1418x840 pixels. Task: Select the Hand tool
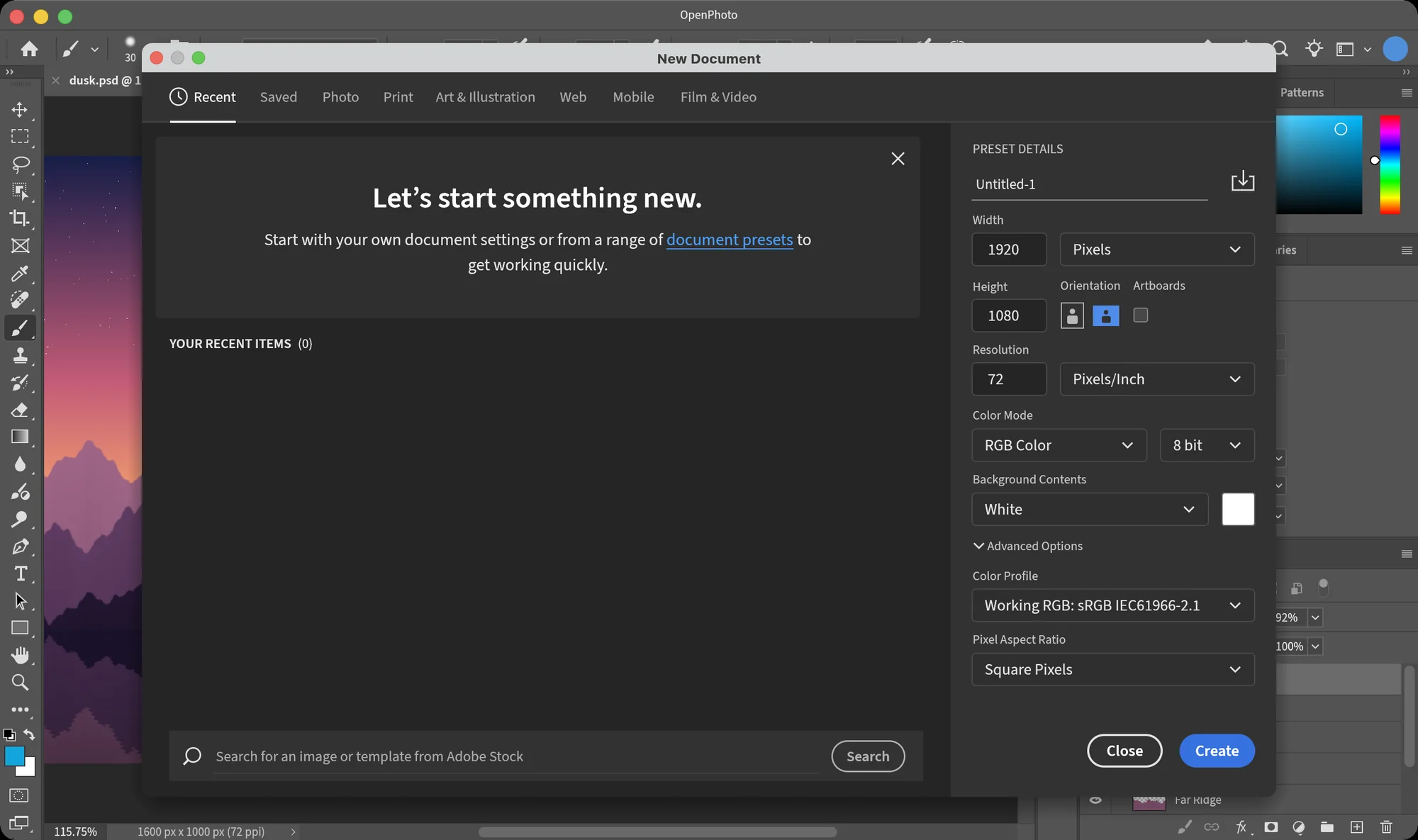(20, 655)
